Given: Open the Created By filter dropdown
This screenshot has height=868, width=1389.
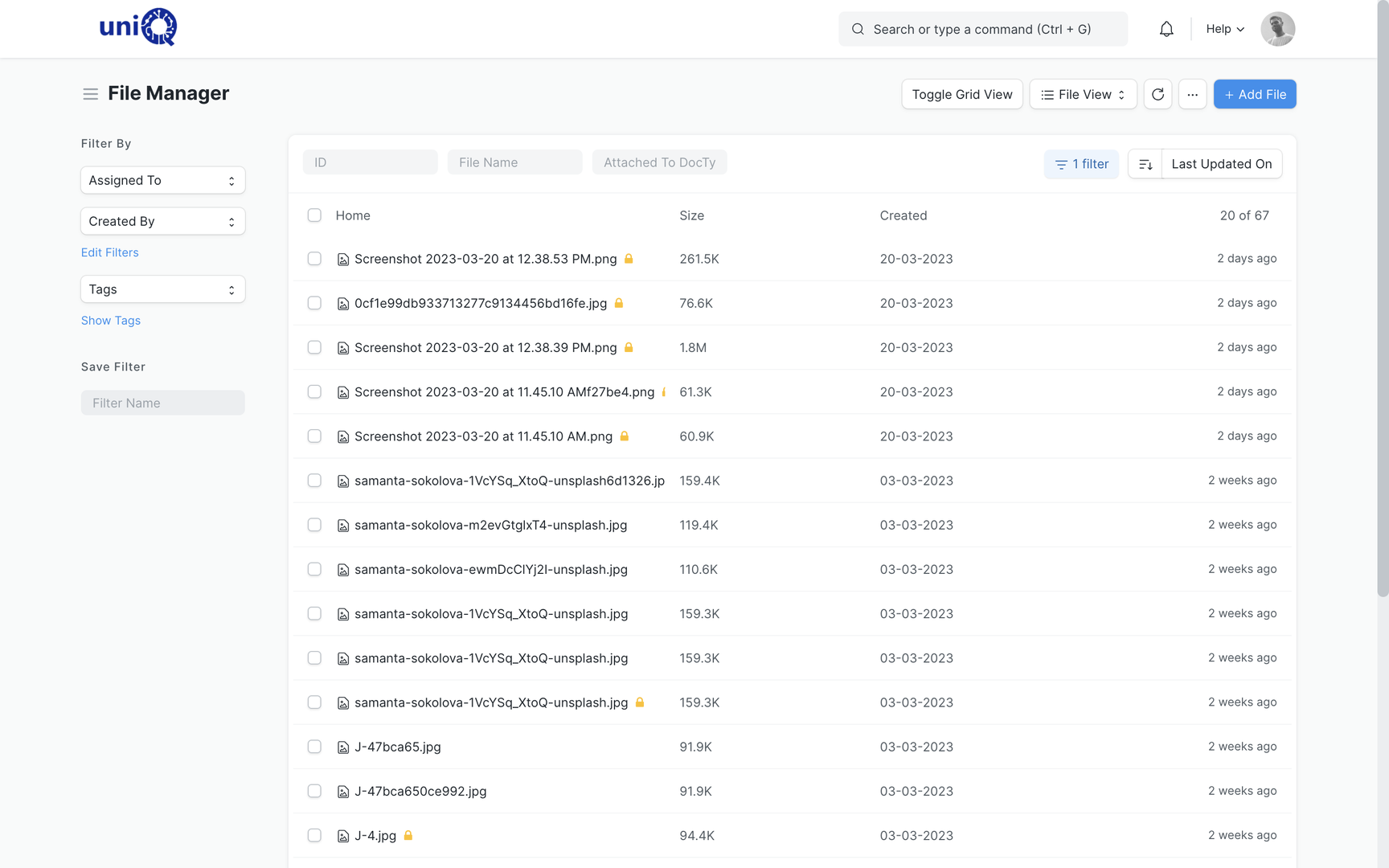Looking at the screenshot, I should click(x=163, y=221).
